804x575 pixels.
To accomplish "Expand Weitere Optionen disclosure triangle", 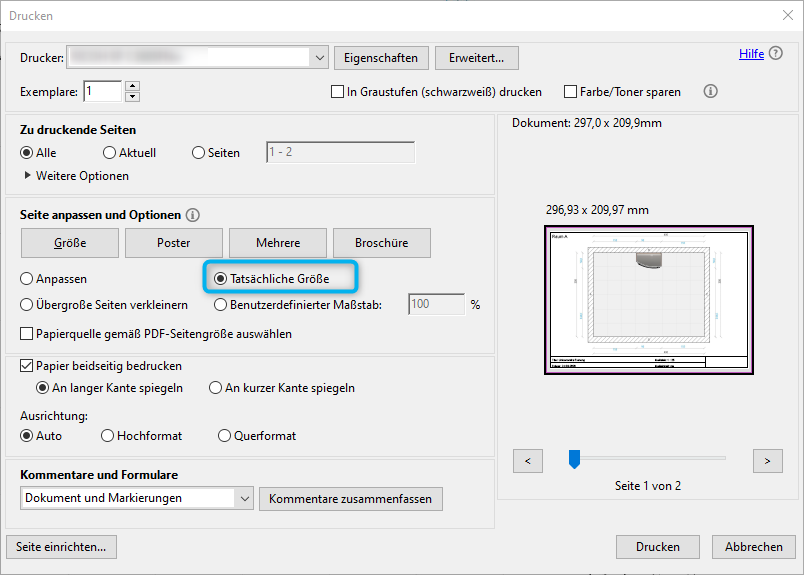I will (28, 175).
